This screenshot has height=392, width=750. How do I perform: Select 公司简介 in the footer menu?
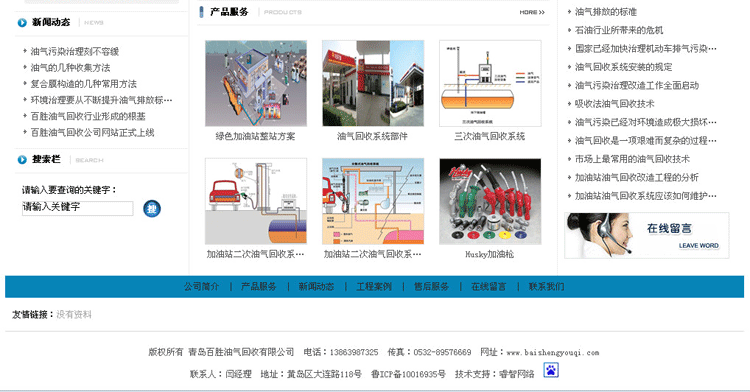(202, 287)
